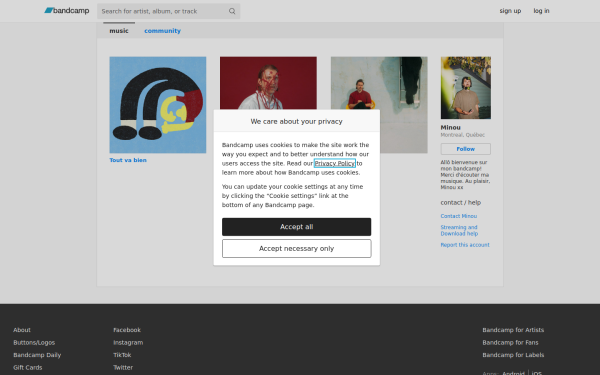600x375 pixels.
Task: Open the About footer link
Action: 22,330
